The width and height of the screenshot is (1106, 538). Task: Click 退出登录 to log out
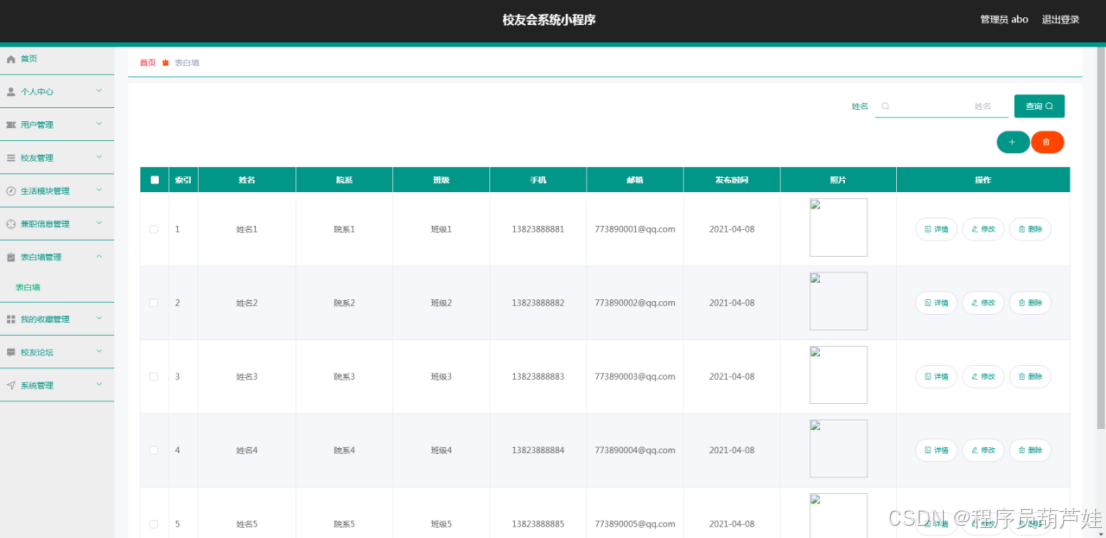1060,20
